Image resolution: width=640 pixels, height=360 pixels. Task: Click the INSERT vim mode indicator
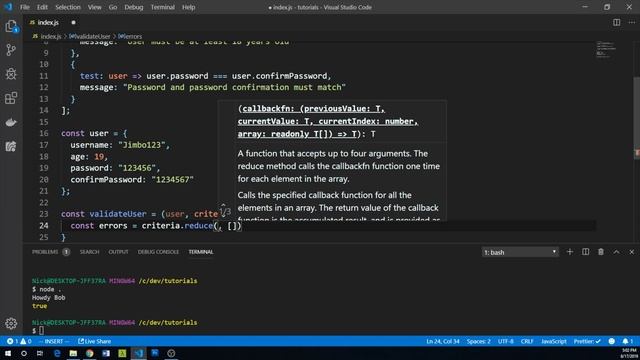54,341
